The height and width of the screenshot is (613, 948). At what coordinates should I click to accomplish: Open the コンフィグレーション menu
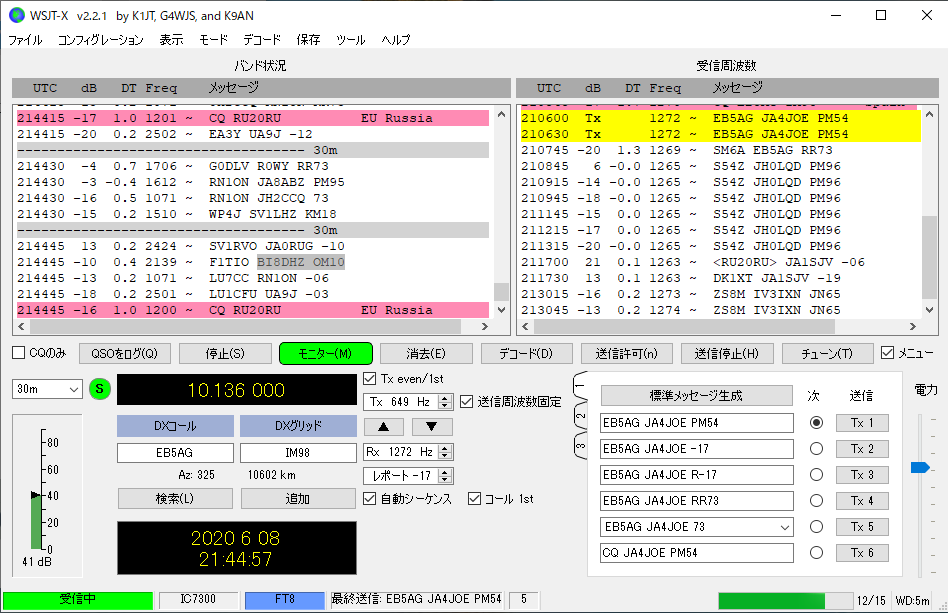[x=101, y=40]
